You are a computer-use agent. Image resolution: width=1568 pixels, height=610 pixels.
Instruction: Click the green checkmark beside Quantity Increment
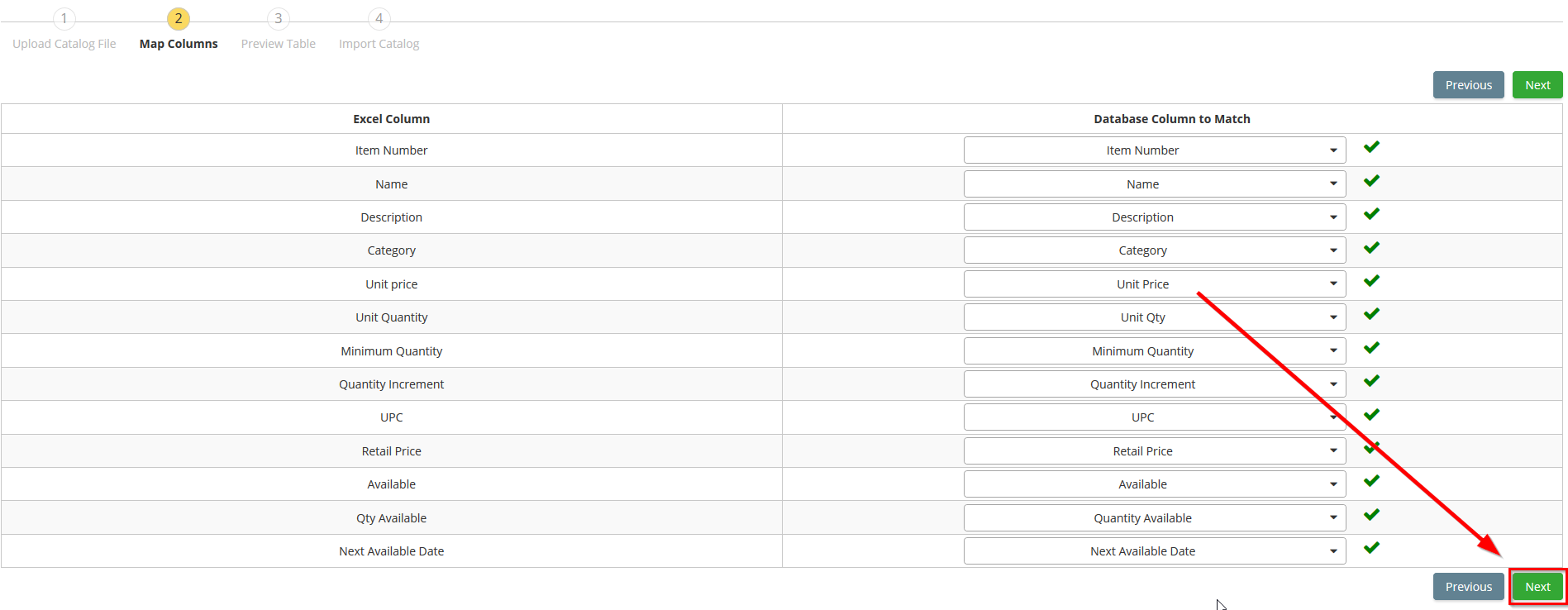[x=1371, y=381]
